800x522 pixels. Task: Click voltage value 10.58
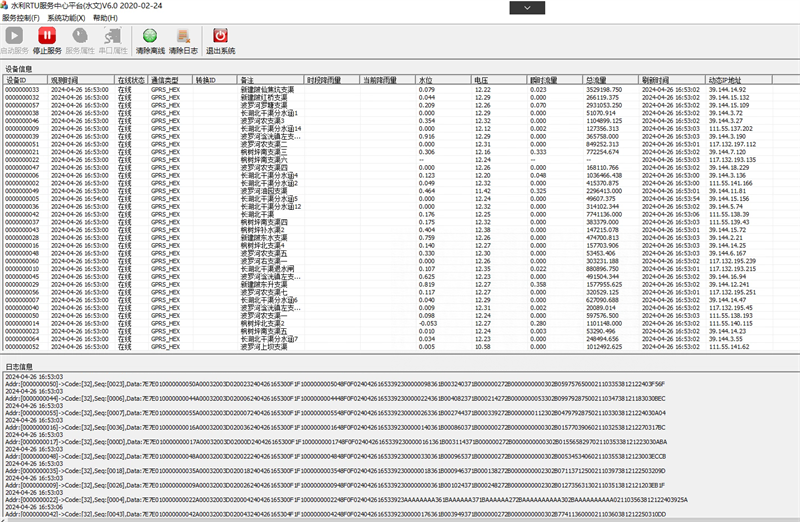pos(483,347)
